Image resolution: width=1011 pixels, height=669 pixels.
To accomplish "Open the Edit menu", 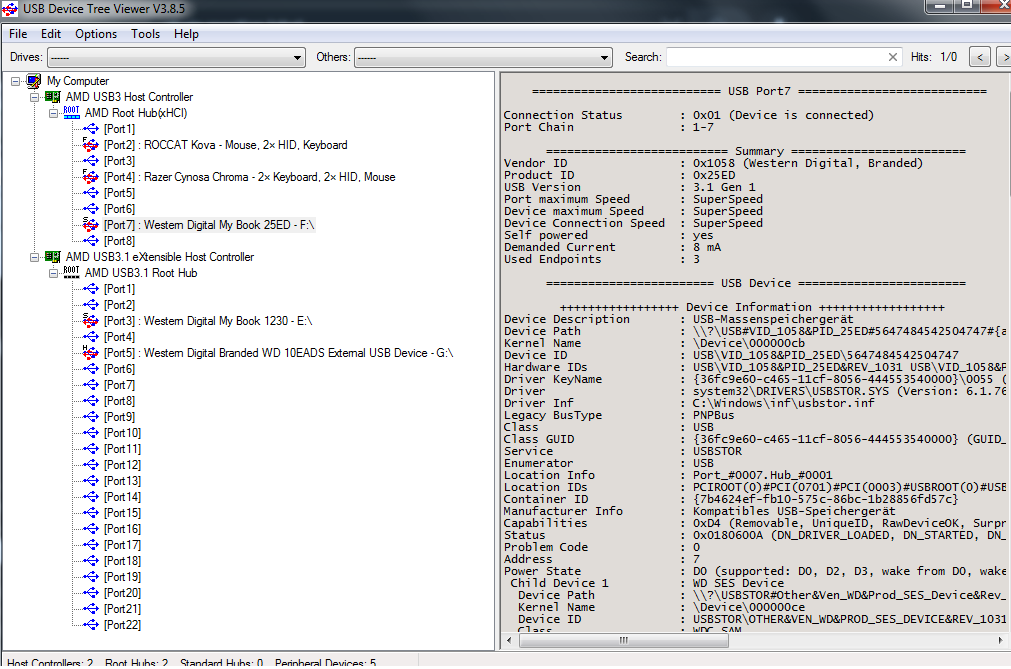I will [51, 34].
